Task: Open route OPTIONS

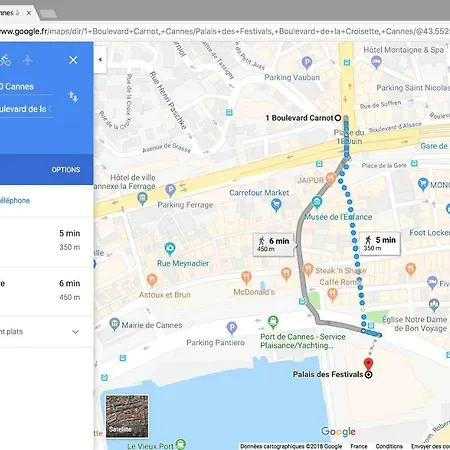Action: (x=66, y=170)
